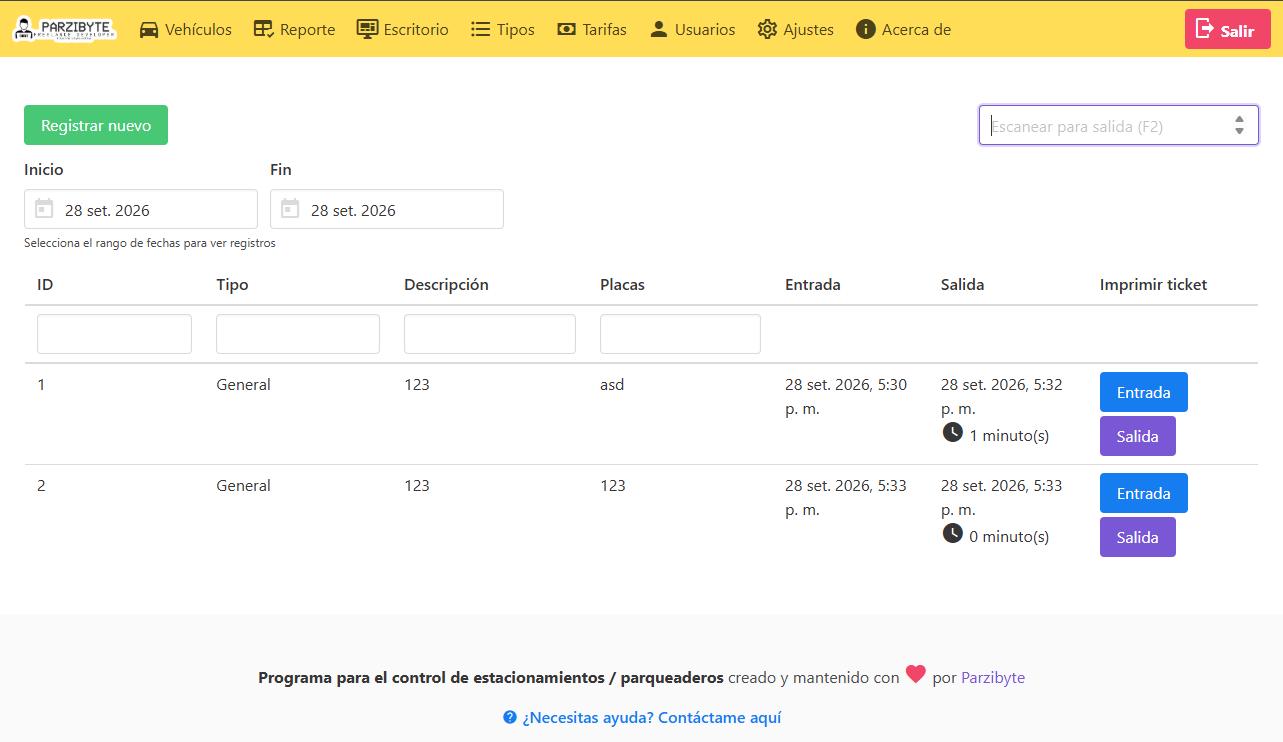
Task: Click the car icon beside Vehículos
Action: 149,30
